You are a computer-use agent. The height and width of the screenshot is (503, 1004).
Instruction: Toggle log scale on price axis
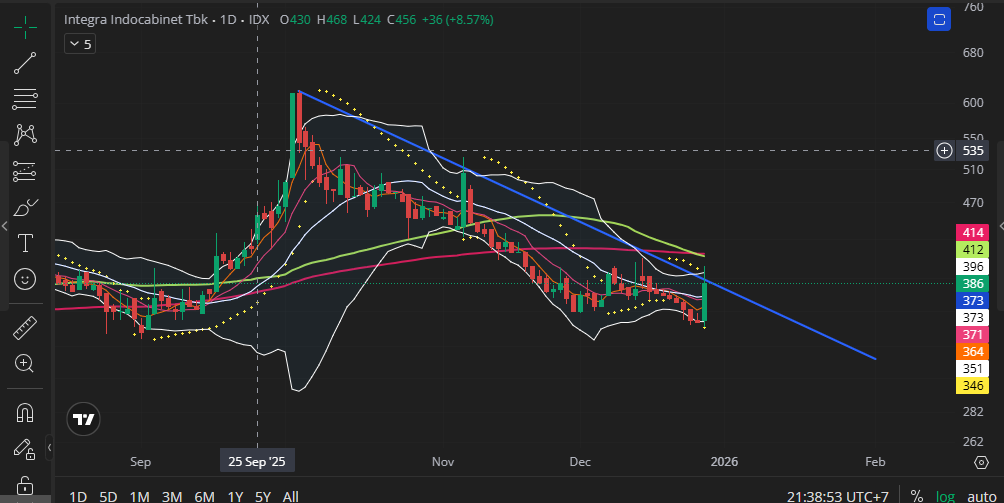click(945, 495)
